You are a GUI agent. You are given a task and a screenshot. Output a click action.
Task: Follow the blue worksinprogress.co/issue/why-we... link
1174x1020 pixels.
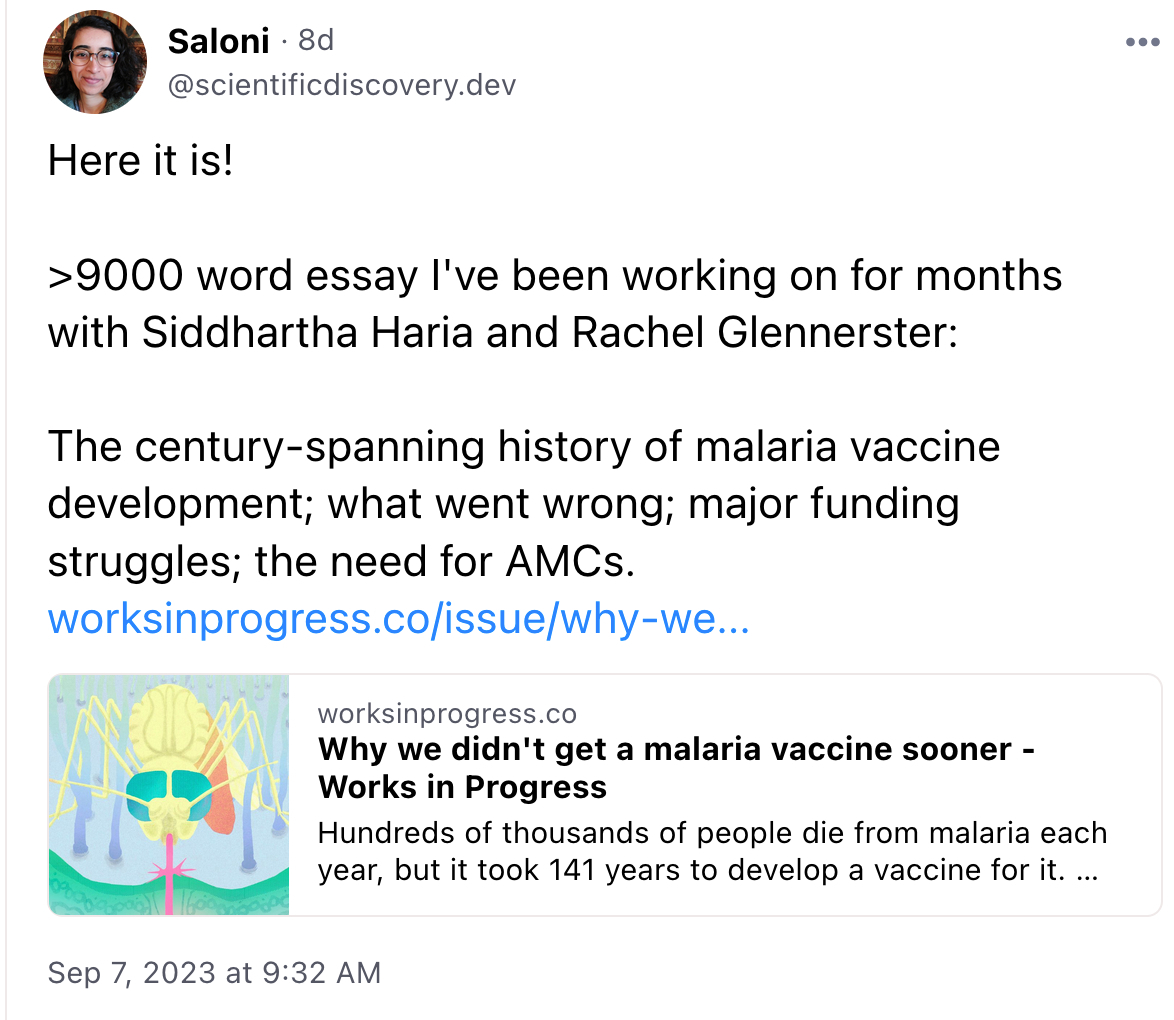[x=398, y=619]
